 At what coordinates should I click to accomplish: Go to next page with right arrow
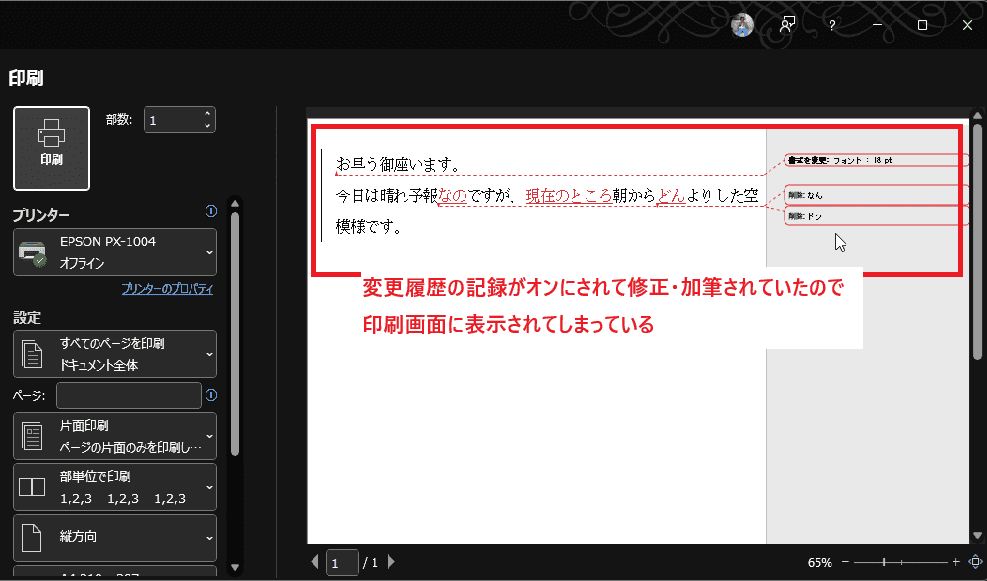pyautogui.click(x=391, y=562)
